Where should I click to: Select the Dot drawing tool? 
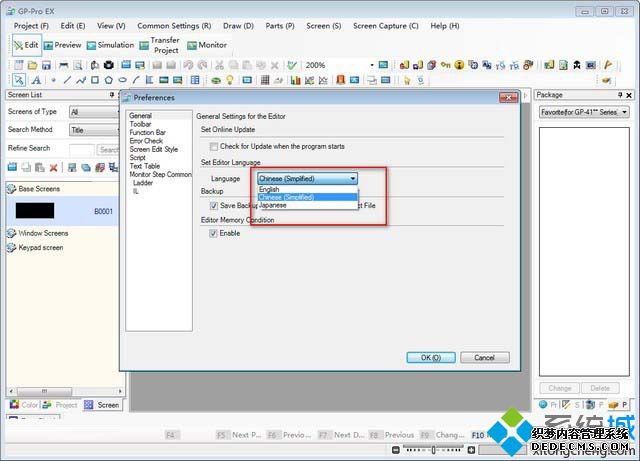point(53,80)
